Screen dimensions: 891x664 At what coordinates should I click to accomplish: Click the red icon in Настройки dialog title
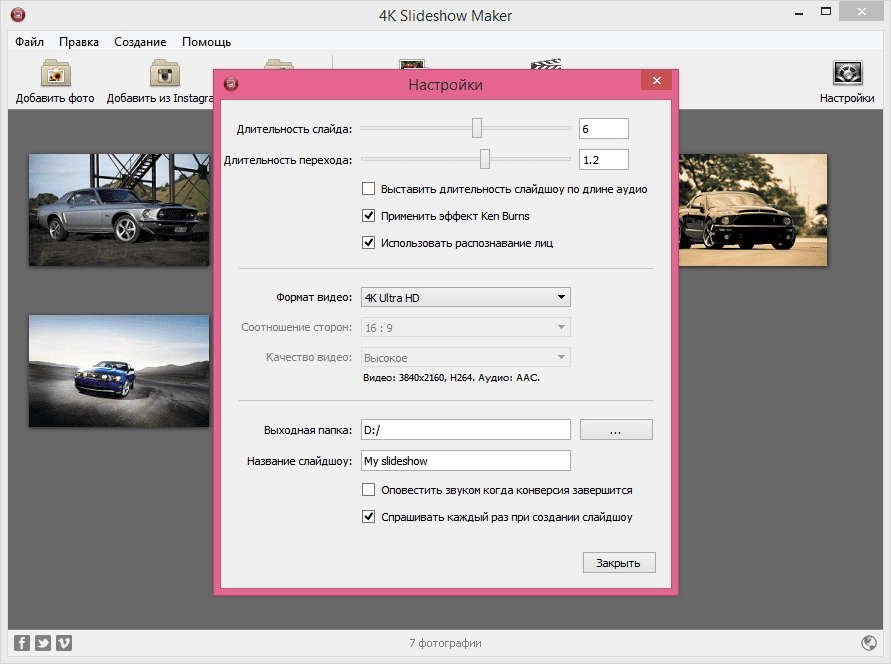[231, 84]
